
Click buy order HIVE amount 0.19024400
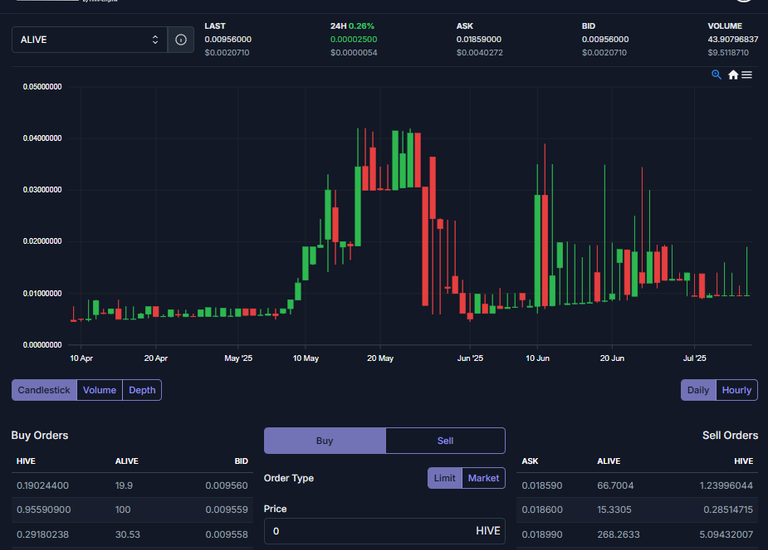[43, 485]
